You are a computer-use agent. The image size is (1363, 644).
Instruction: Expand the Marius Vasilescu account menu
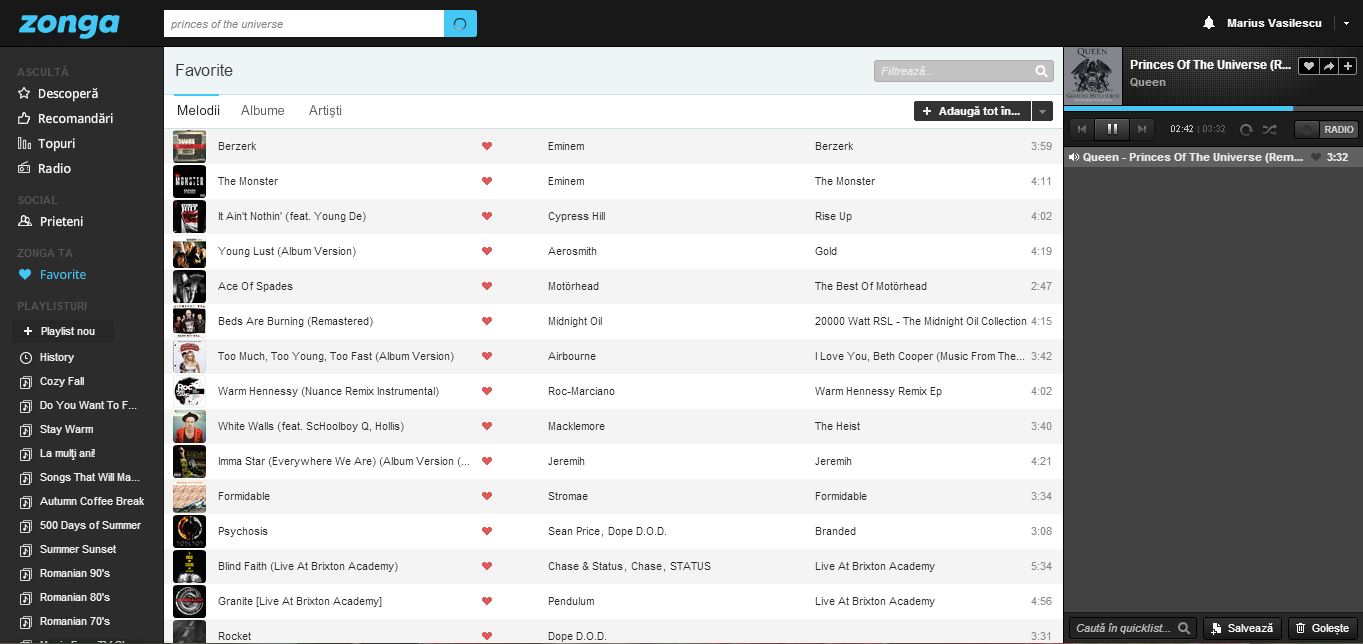[x=1346, y=23]
